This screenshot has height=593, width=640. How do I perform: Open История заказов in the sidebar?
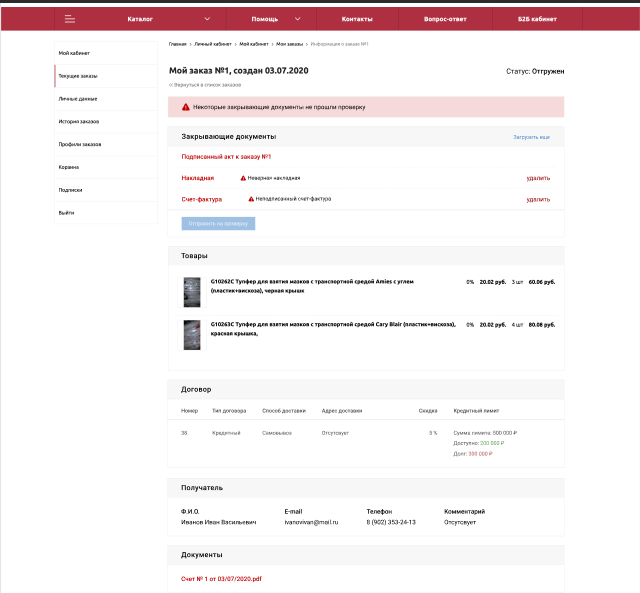tap(79, 121)
